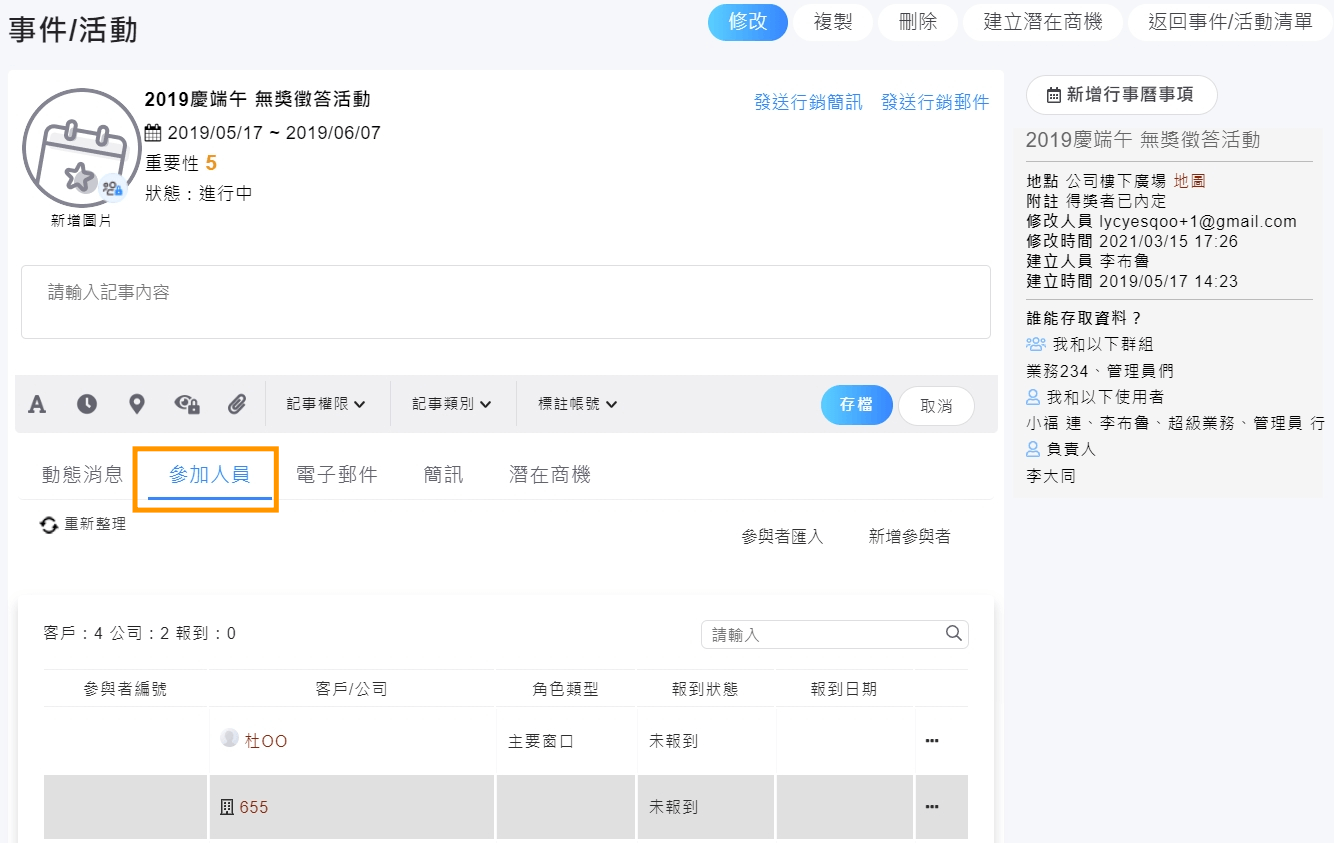Click the text format A icon
The width and height of the screenshot is (1334, 843).
[x=37, y=404]
